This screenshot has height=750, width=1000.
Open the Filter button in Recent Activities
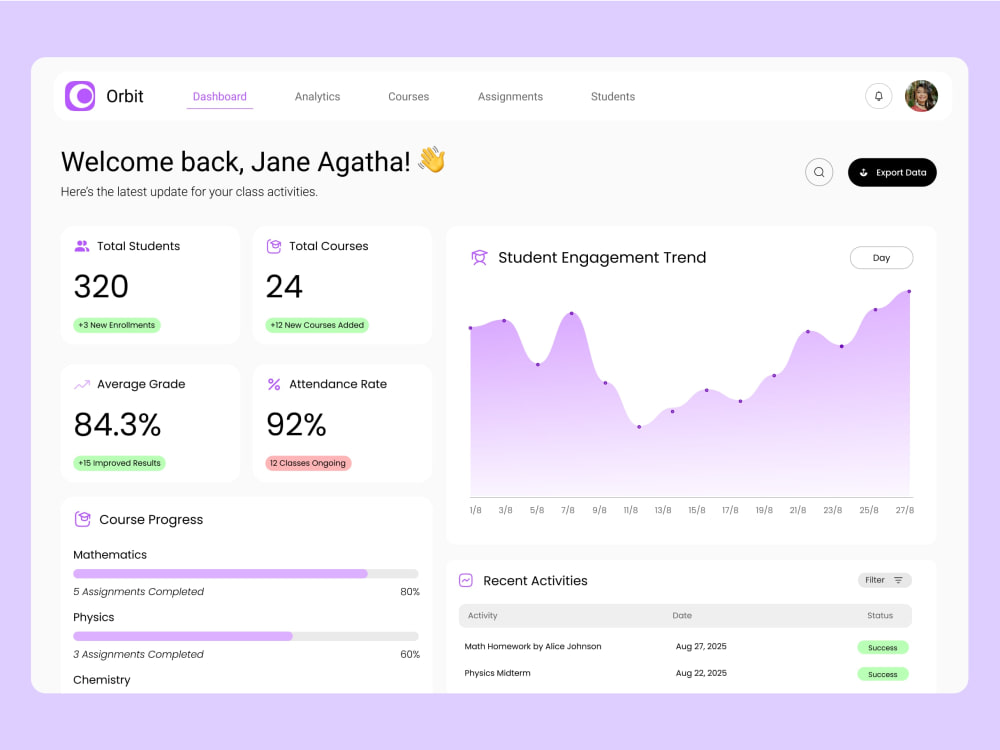pos(884,580)
